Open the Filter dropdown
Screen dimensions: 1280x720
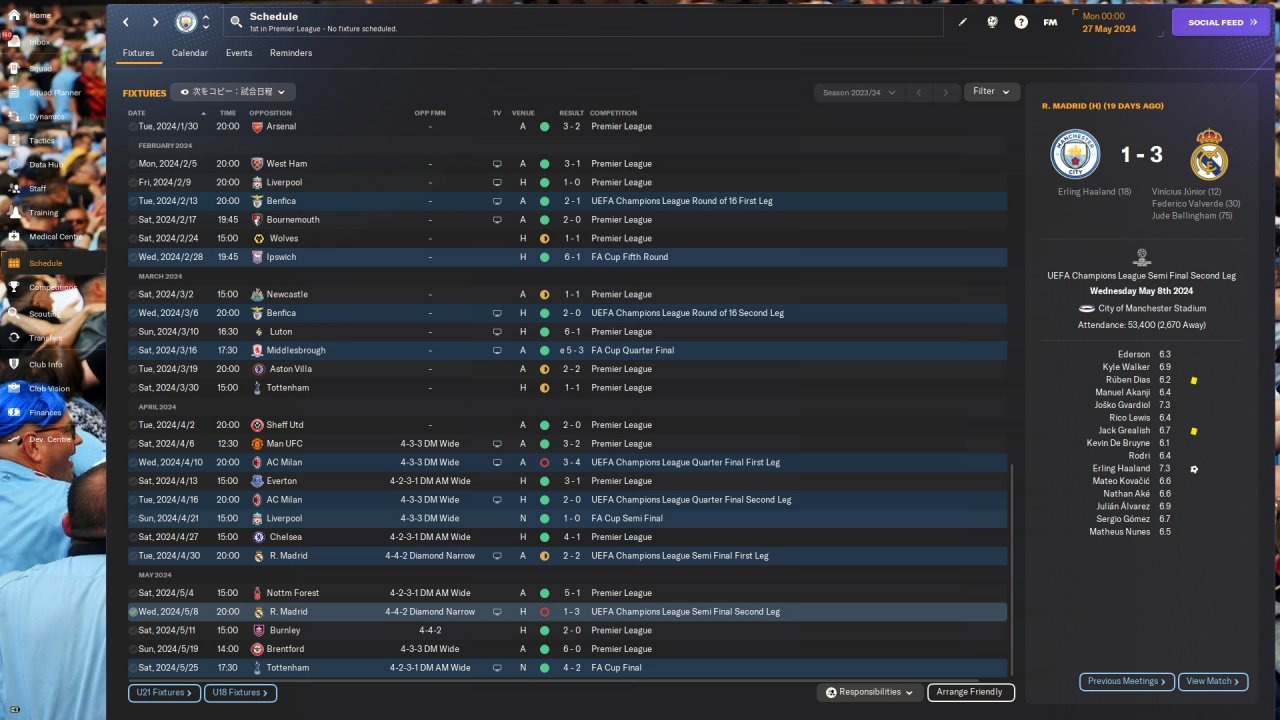coord(991,92)
